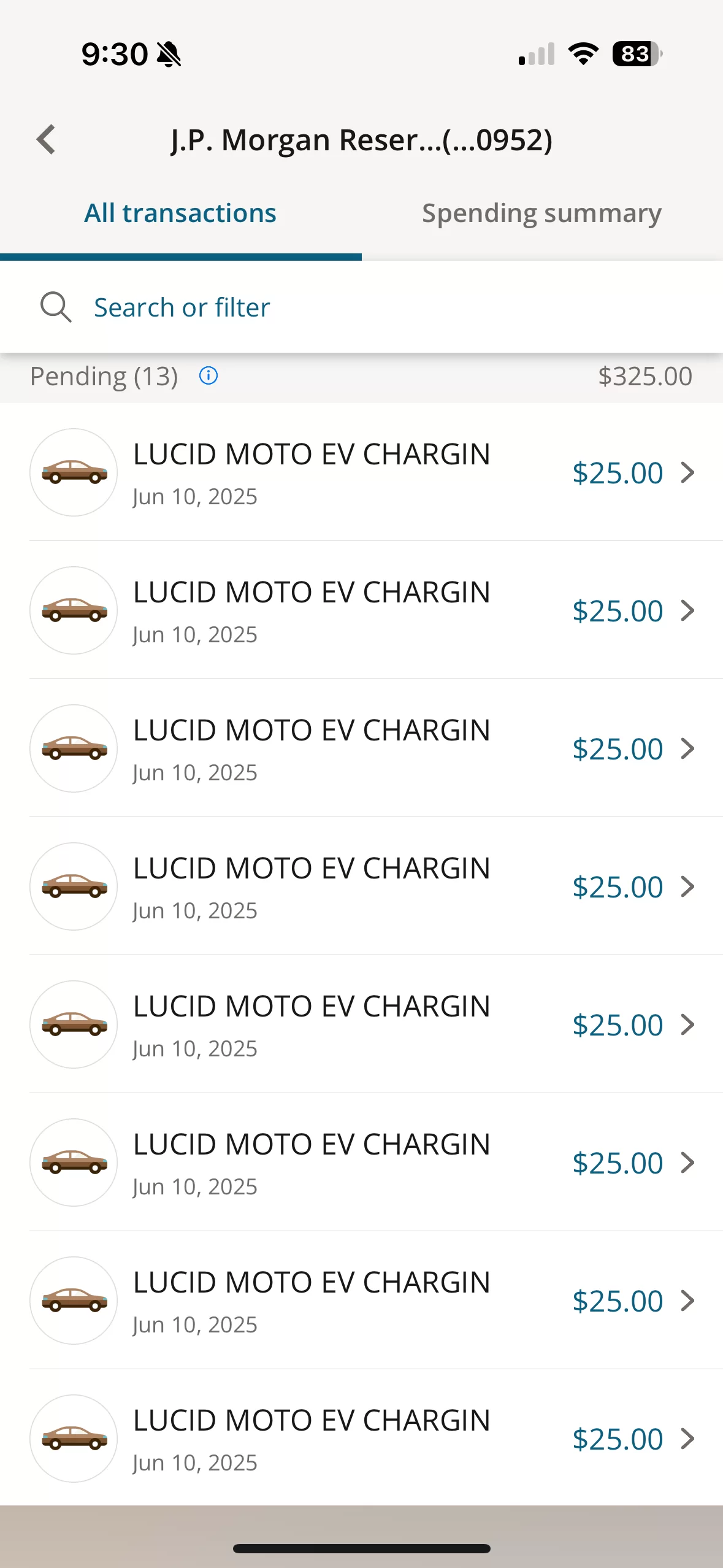Tap Wi-Fi icon in status bar

tap(583, 54)
